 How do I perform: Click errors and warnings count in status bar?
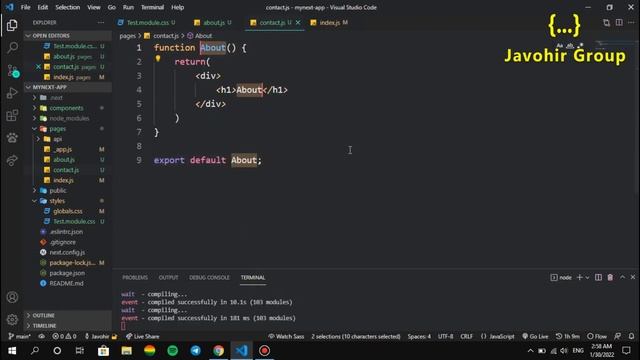point(64,336)
